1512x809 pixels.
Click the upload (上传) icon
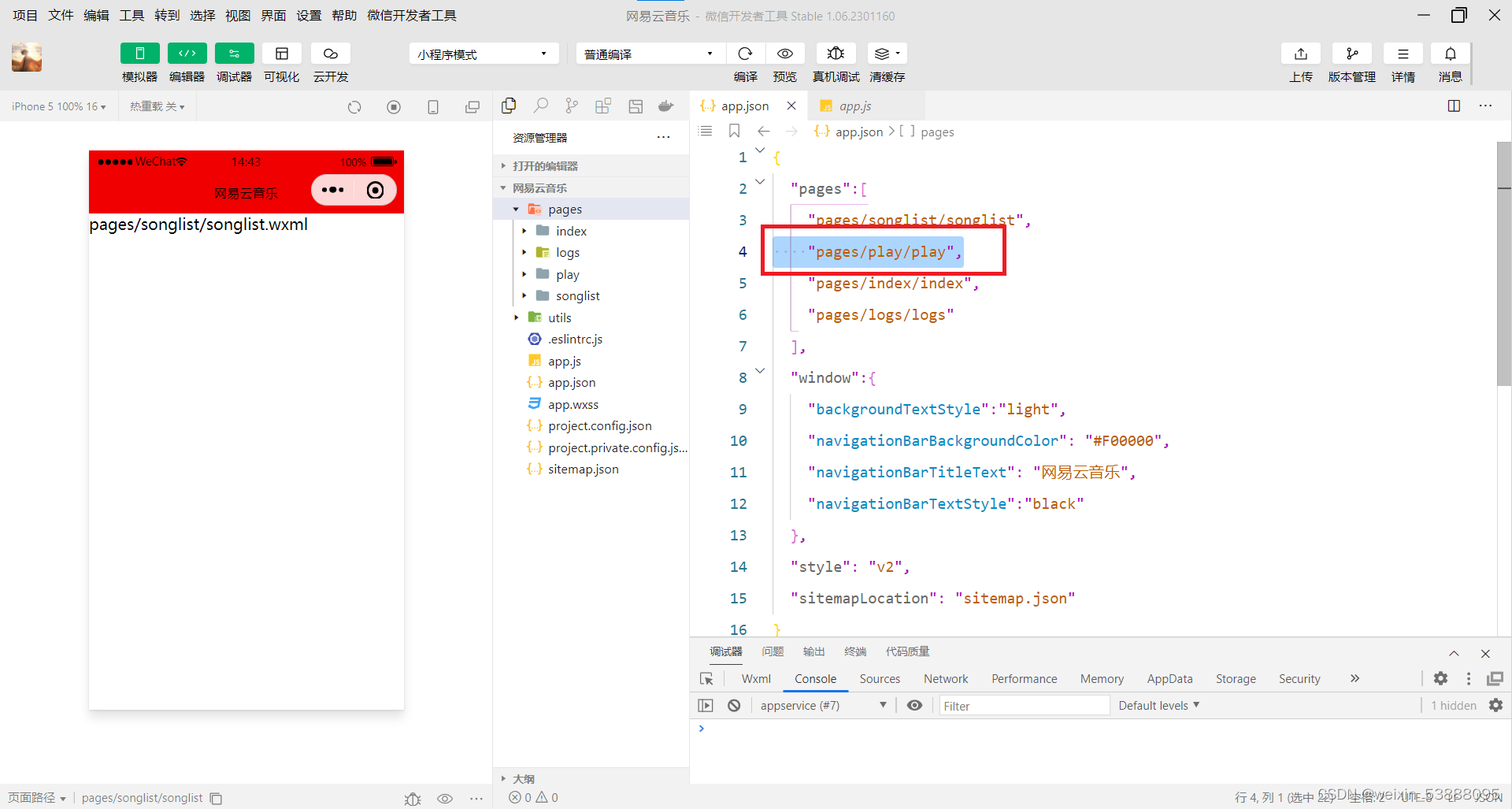click(1301, 54)
